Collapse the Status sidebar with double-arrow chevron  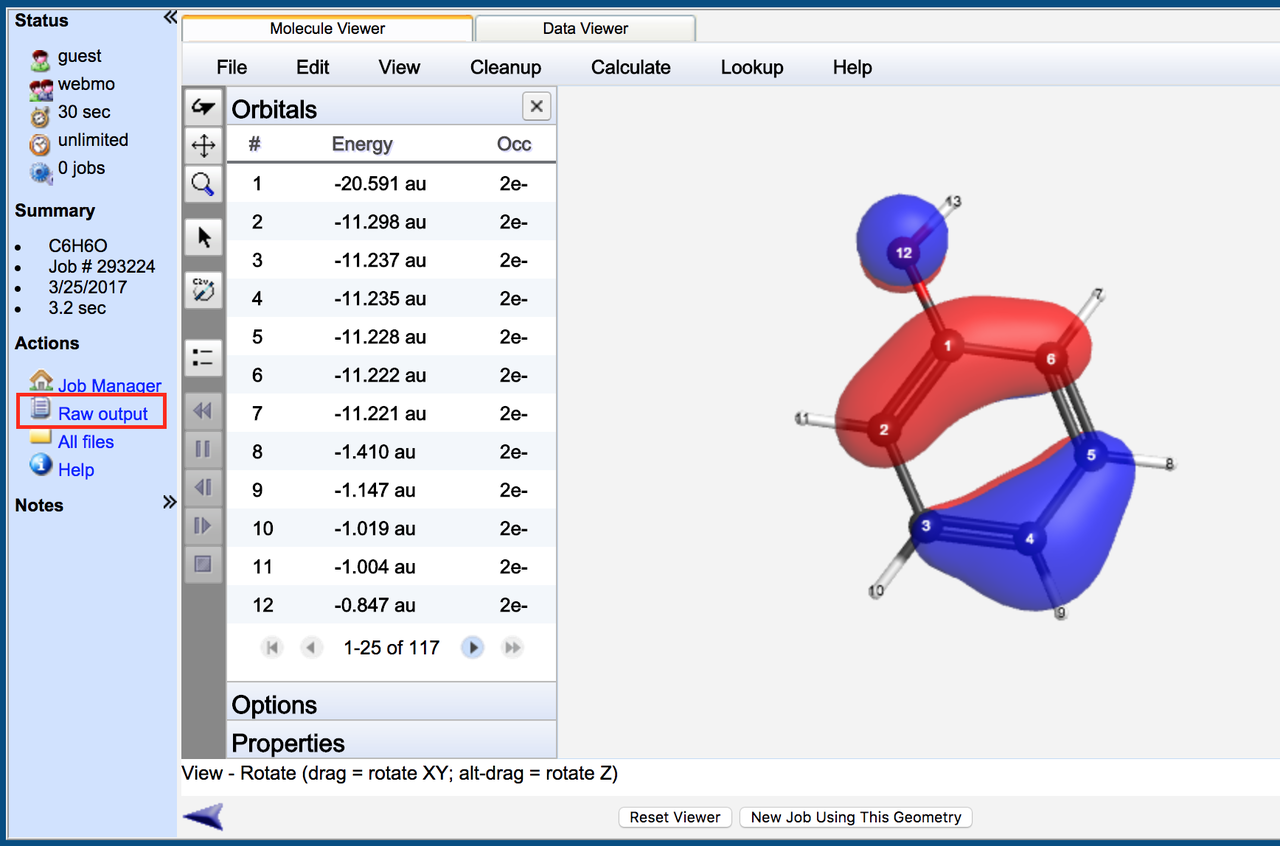[x=169, y=16]
